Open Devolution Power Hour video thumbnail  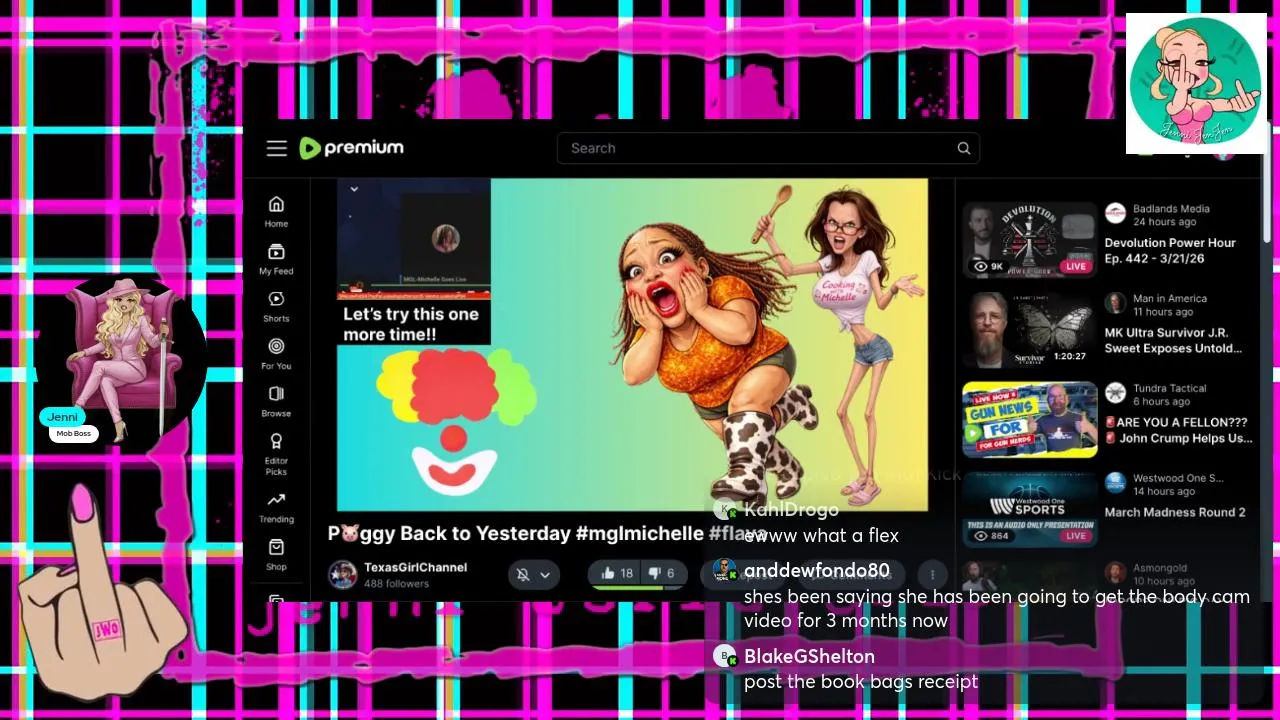[1030, 240]
